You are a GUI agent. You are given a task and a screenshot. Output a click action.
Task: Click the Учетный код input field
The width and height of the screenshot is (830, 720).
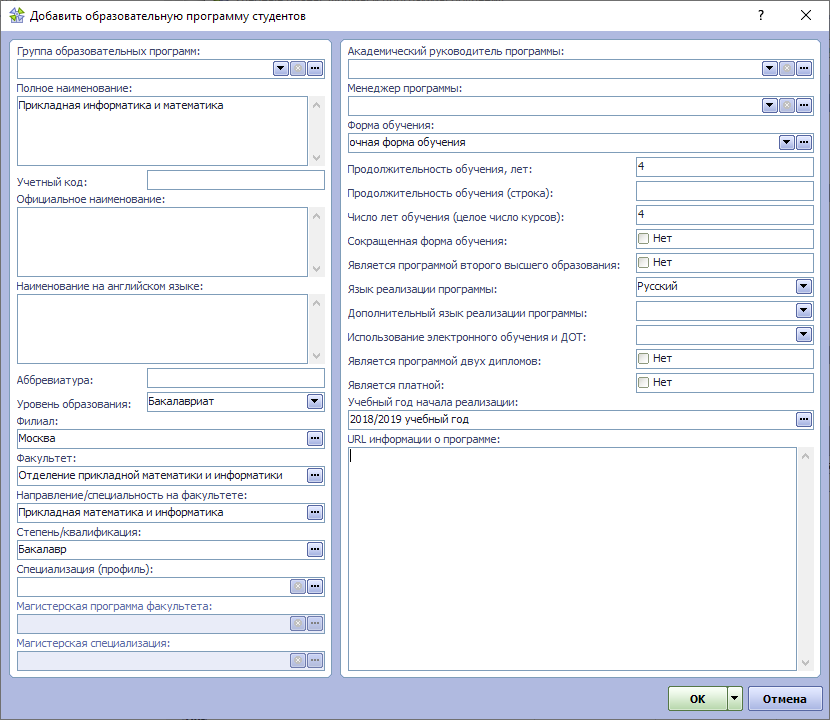tap(236, 180)
